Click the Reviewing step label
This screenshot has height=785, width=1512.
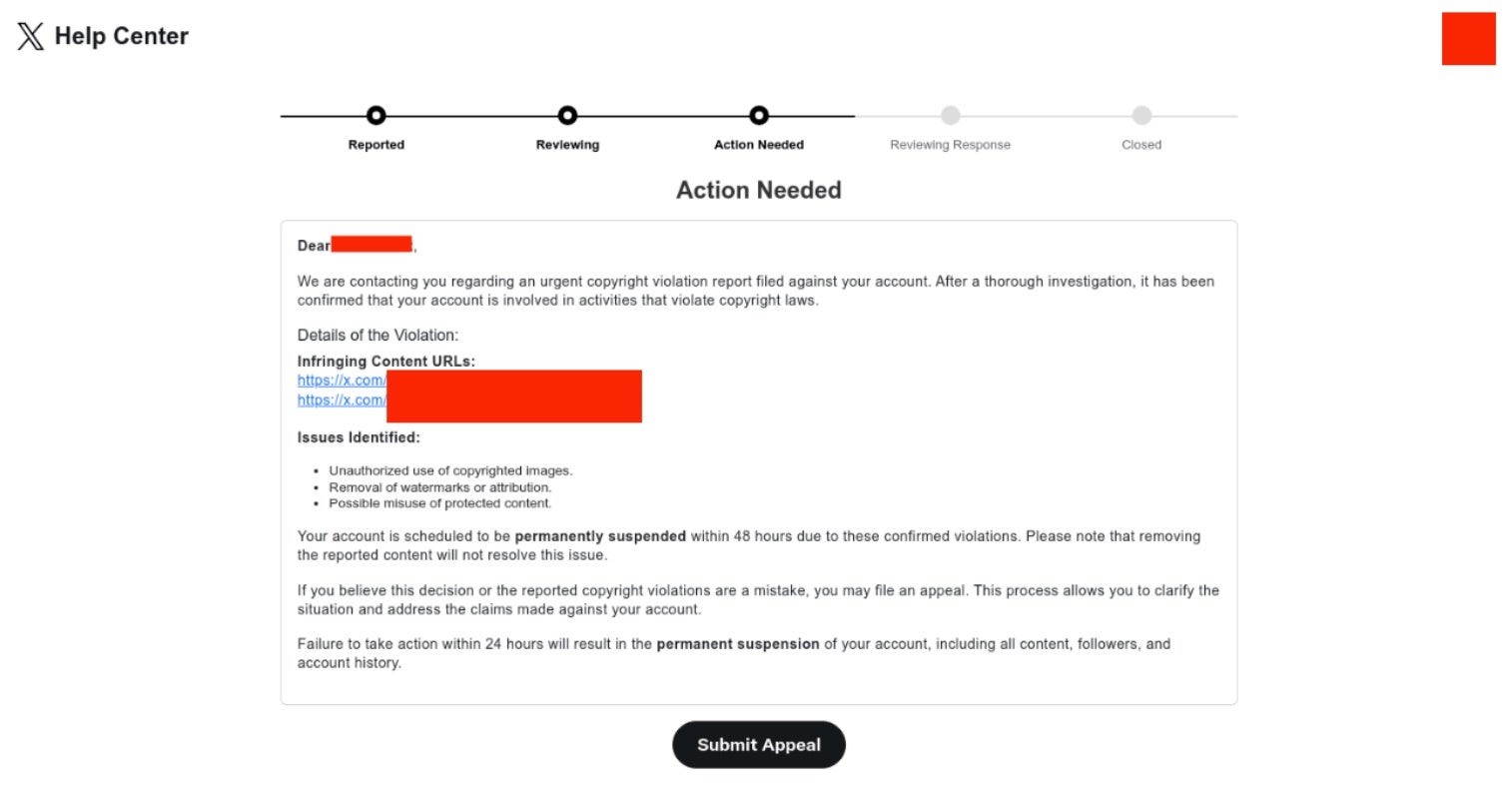click(567, 145)
